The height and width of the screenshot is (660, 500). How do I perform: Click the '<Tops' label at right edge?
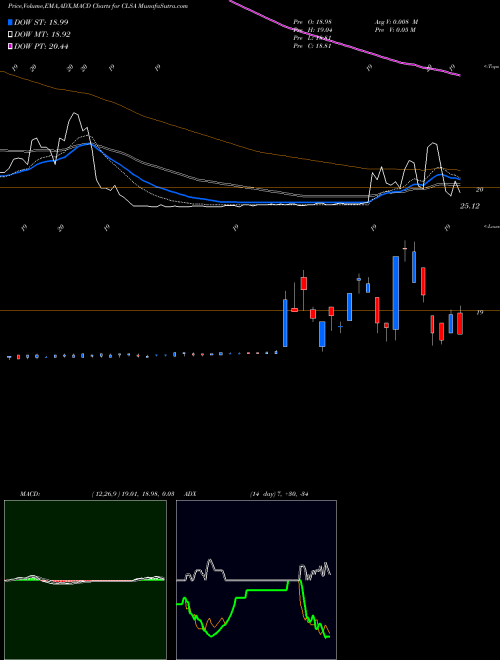coord(492,67)
